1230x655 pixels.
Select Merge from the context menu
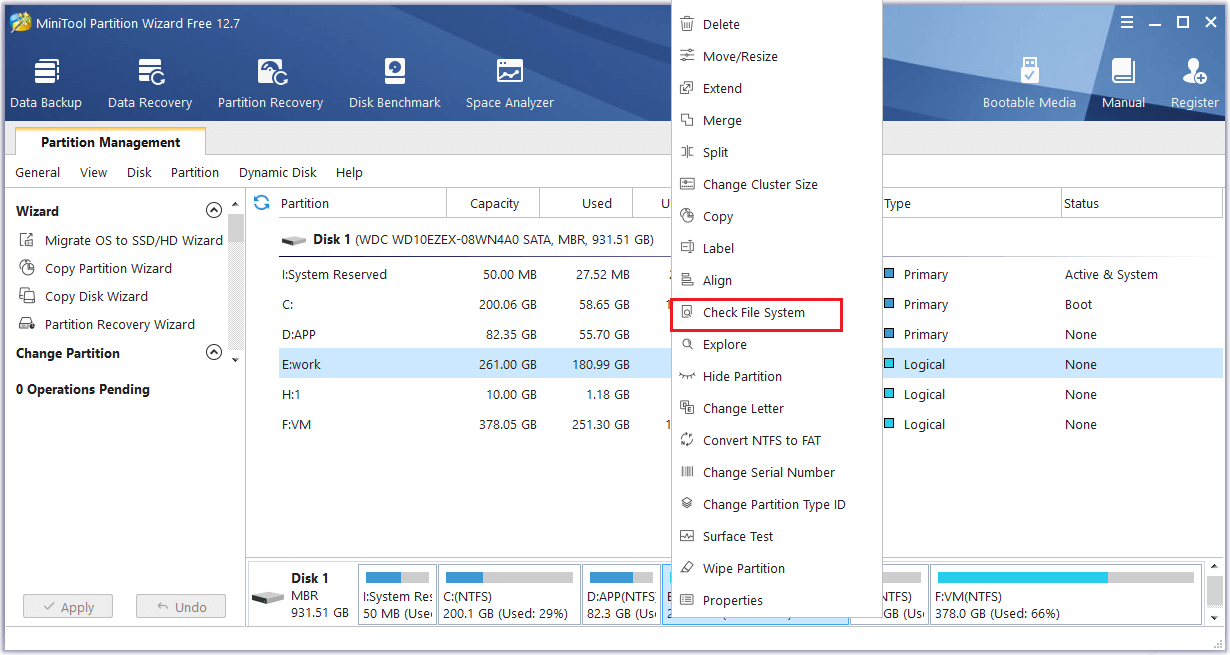tap(776, 120)
